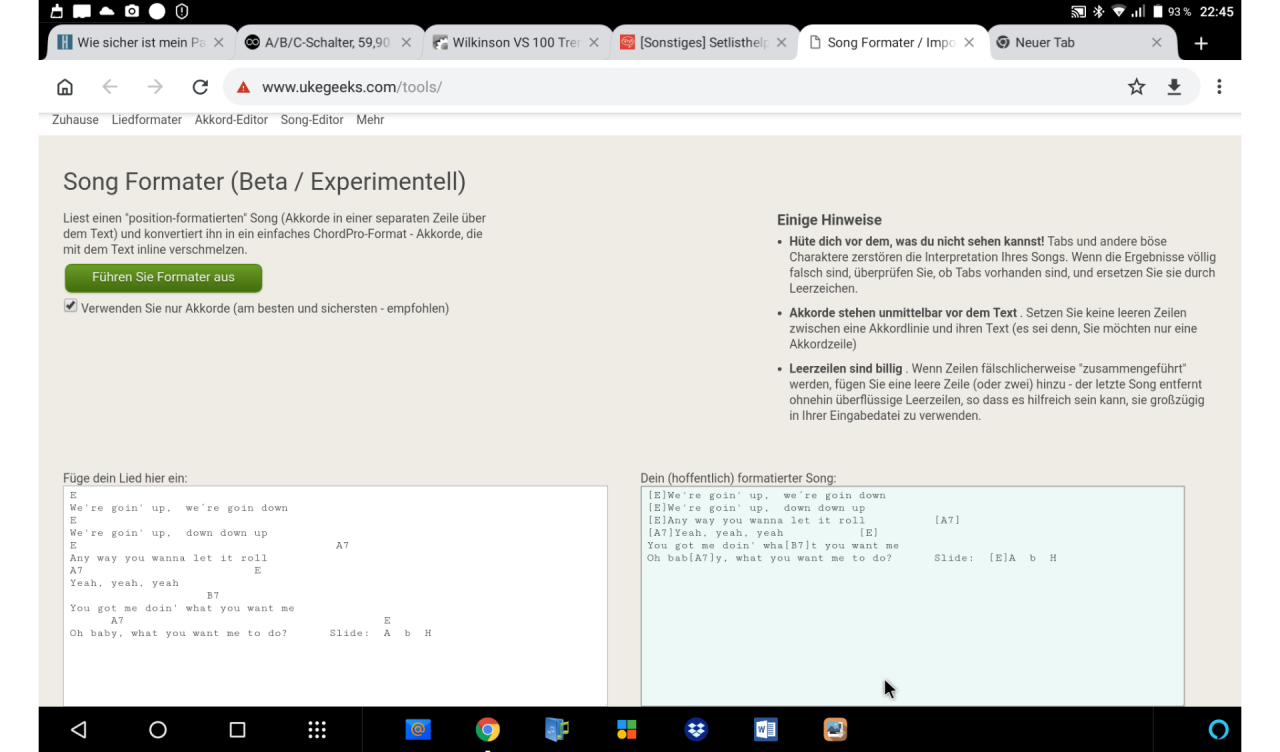Open Chrome from the taskbar
Image resolution: width=1280 pixels, height=752 pixels.
tap(488, 730)
